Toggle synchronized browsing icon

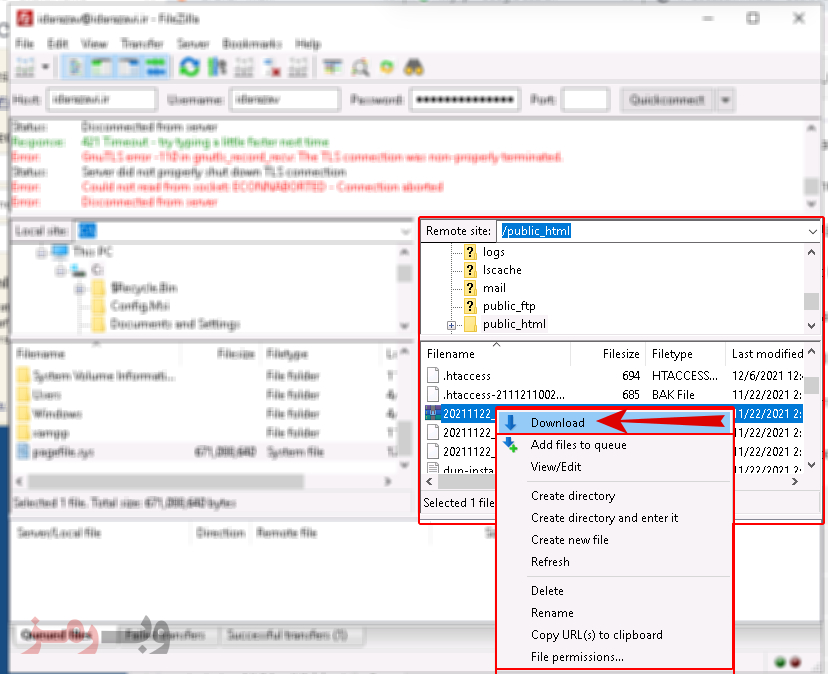click(x=387, y=67)
